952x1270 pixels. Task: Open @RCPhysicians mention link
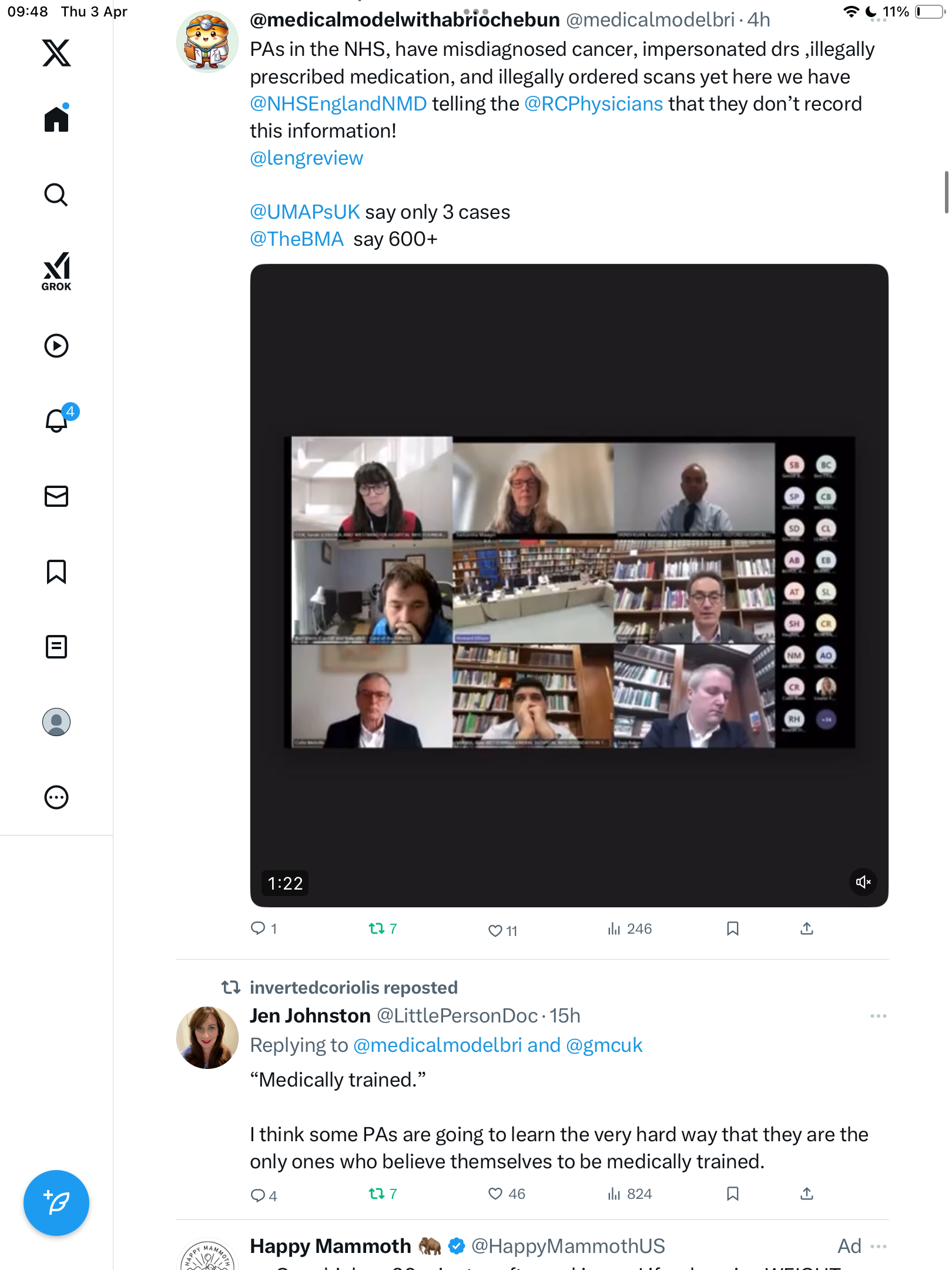594,103
